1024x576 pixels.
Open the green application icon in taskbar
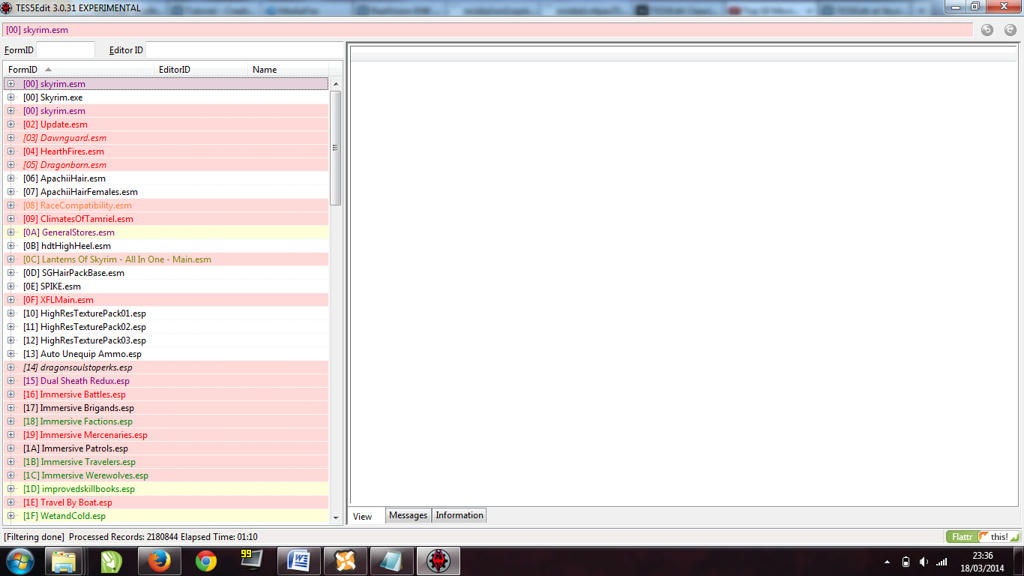pos(111,562)
